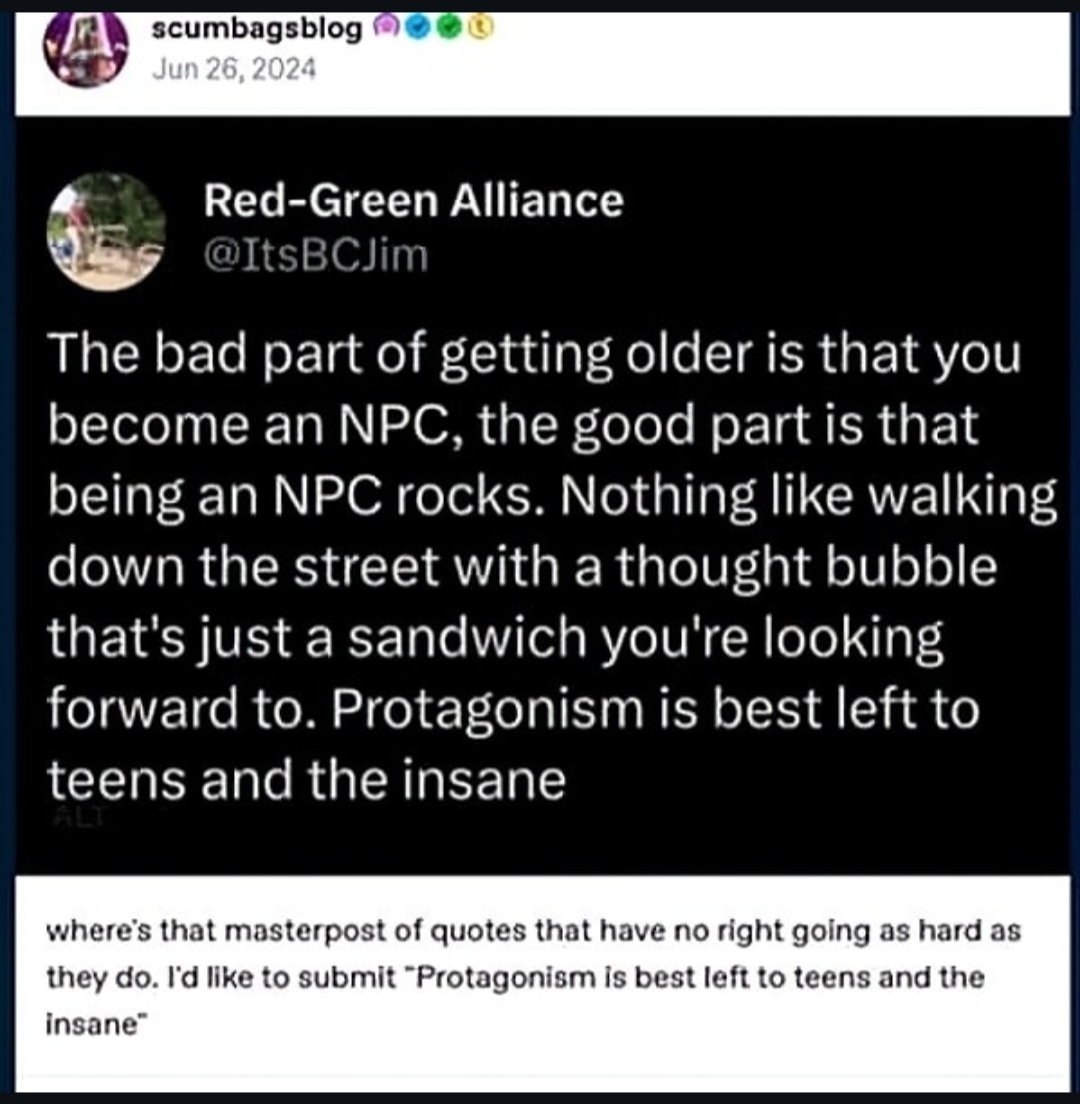Image resolution: width=1080 pixels, height=1104 pixels.
Task: Open the Red-Green Alliance profile picture
Action: (x=106, y=232)
